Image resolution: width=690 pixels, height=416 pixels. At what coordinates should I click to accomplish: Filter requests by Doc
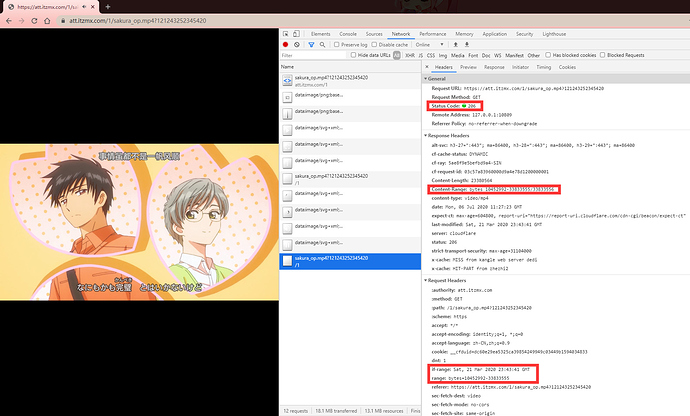486,55
